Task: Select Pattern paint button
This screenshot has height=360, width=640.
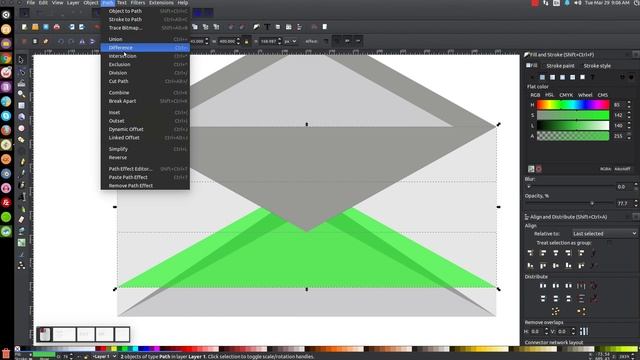Action: 572,77
